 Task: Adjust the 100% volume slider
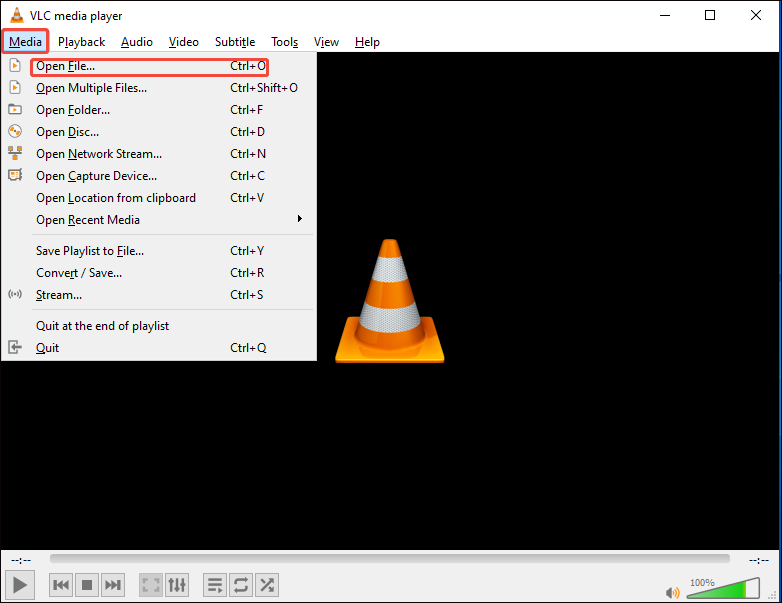(x=723, y=588)
